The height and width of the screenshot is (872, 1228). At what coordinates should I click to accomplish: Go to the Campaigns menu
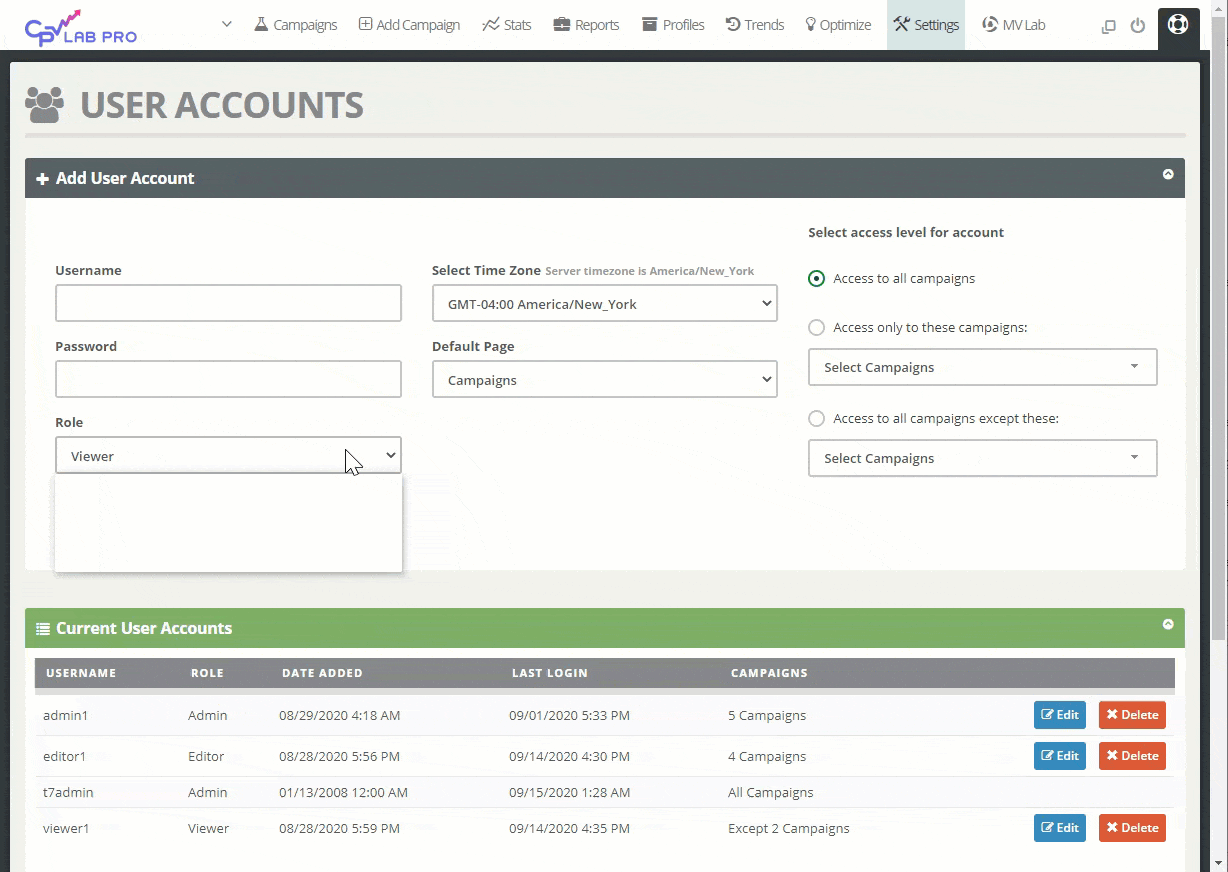(295, 25)
